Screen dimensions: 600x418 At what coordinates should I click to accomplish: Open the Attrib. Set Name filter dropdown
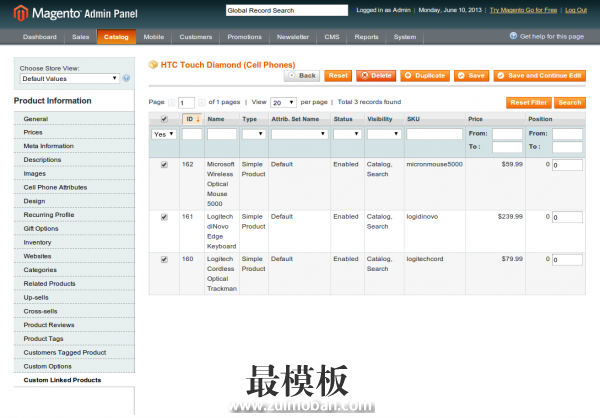300,134
